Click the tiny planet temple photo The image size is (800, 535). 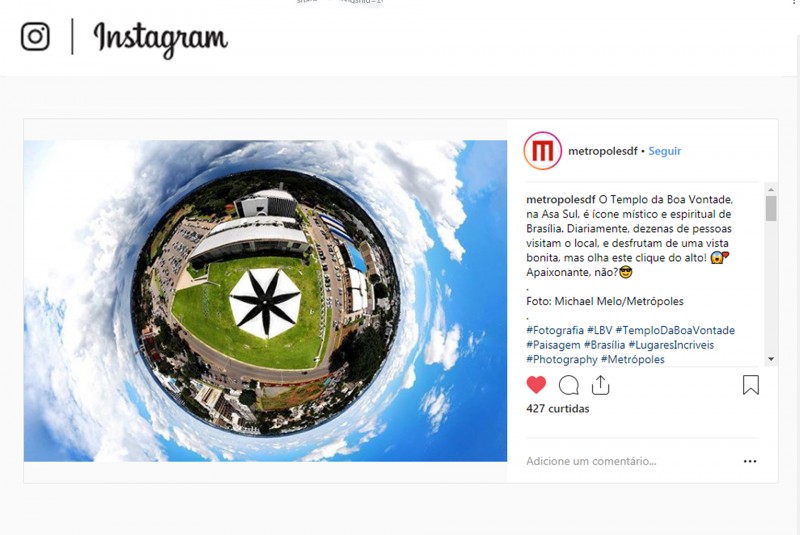pyautogui.click(x=265, y=301)
